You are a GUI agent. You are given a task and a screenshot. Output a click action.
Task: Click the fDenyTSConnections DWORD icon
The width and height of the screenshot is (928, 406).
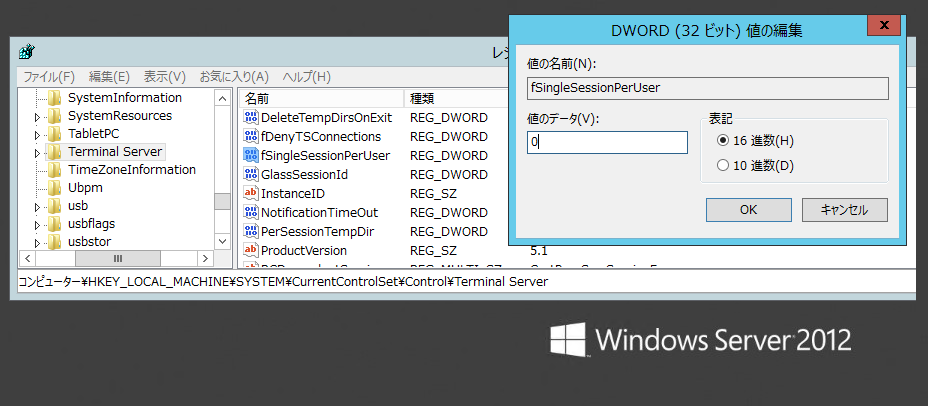(x=251, y=137)
